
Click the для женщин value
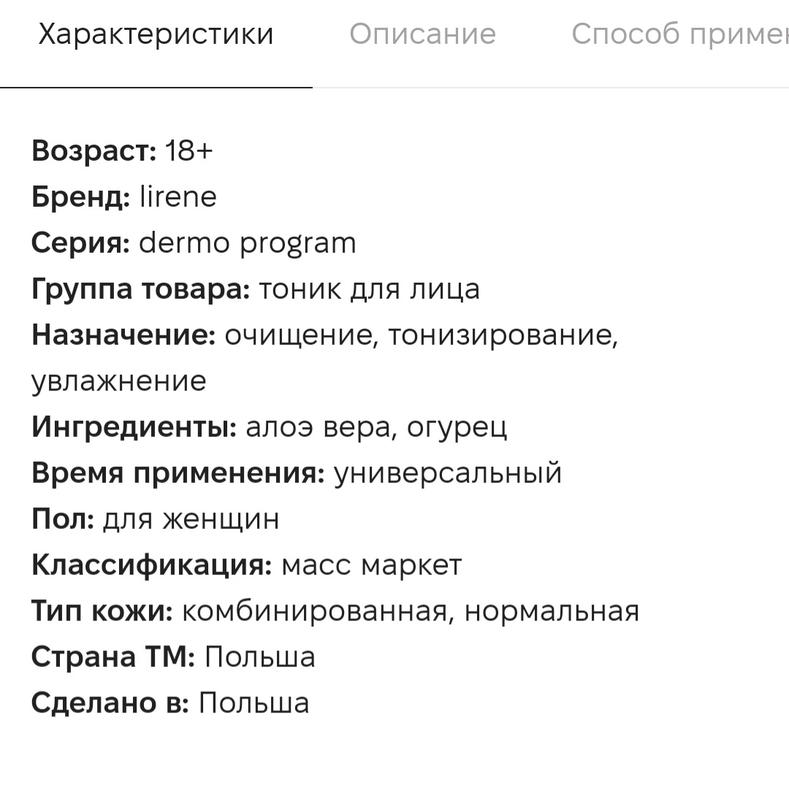pyautogui.click(x=191, y=519)
